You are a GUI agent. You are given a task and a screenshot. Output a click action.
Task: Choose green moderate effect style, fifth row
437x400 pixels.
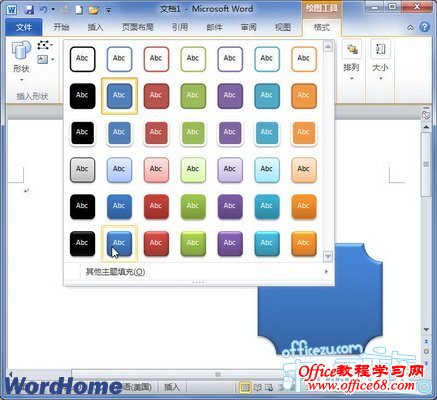tap(193, 207)
